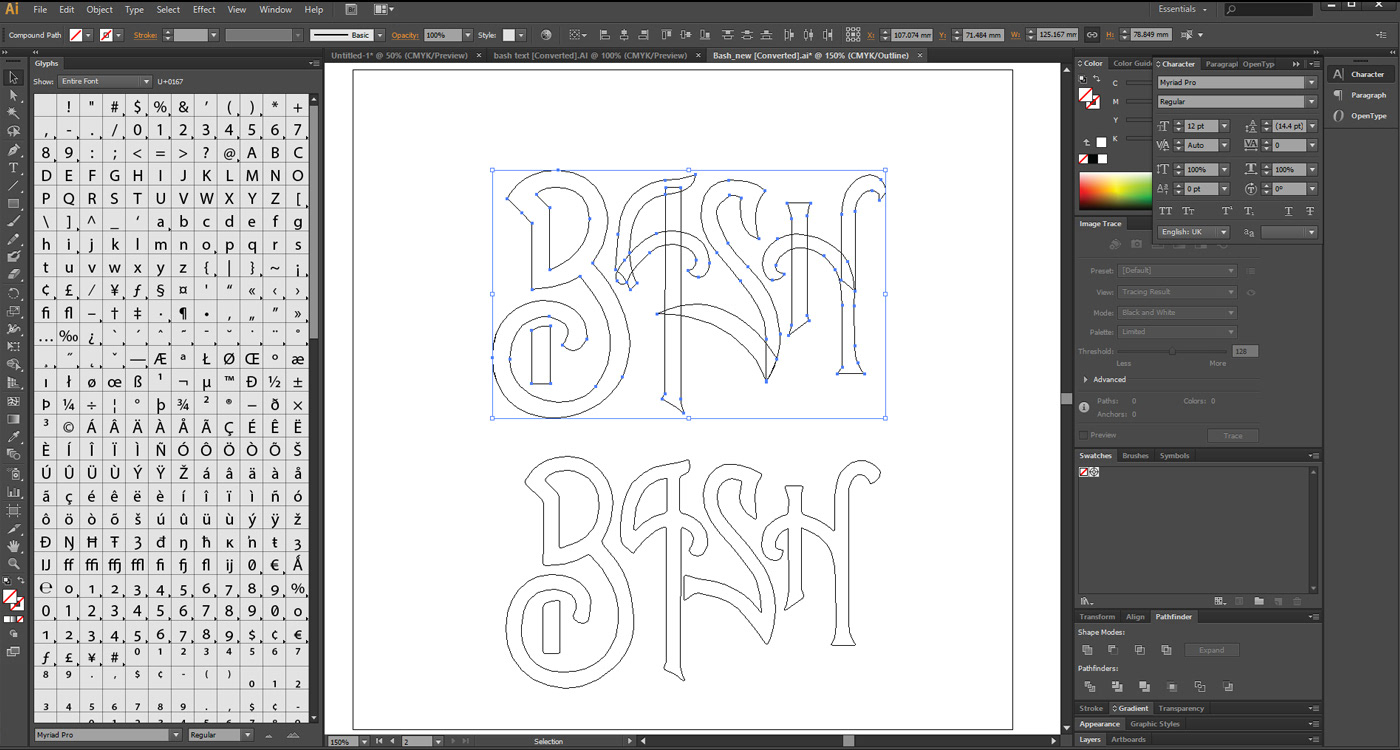Open the Object menu

pos(99,9)
